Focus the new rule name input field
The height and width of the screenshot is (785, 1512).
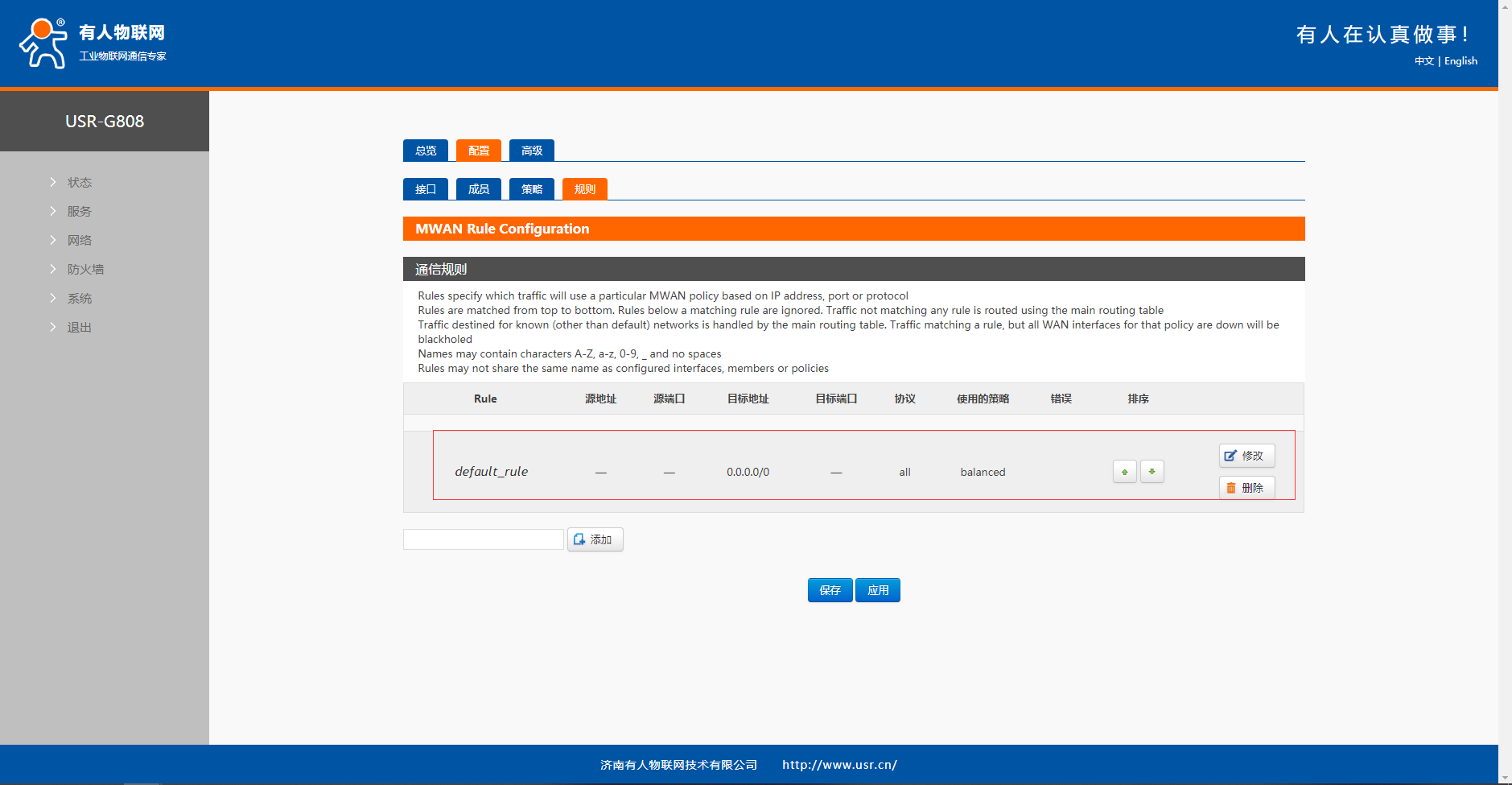pos(483,539)
